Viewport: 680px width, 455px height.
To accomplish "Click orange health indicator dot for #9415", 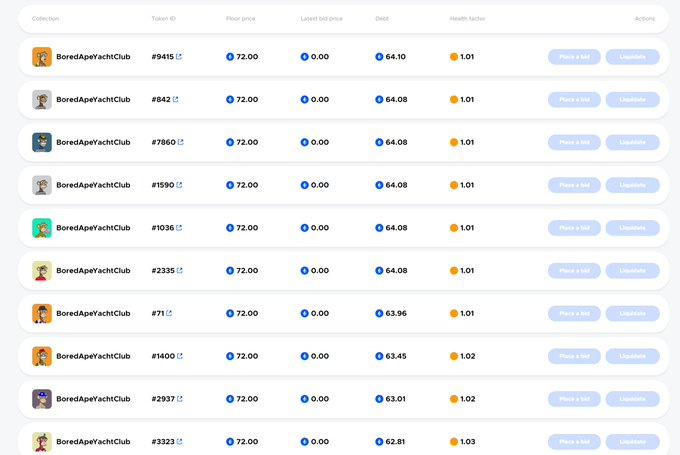I will click(x=454, y=57).
